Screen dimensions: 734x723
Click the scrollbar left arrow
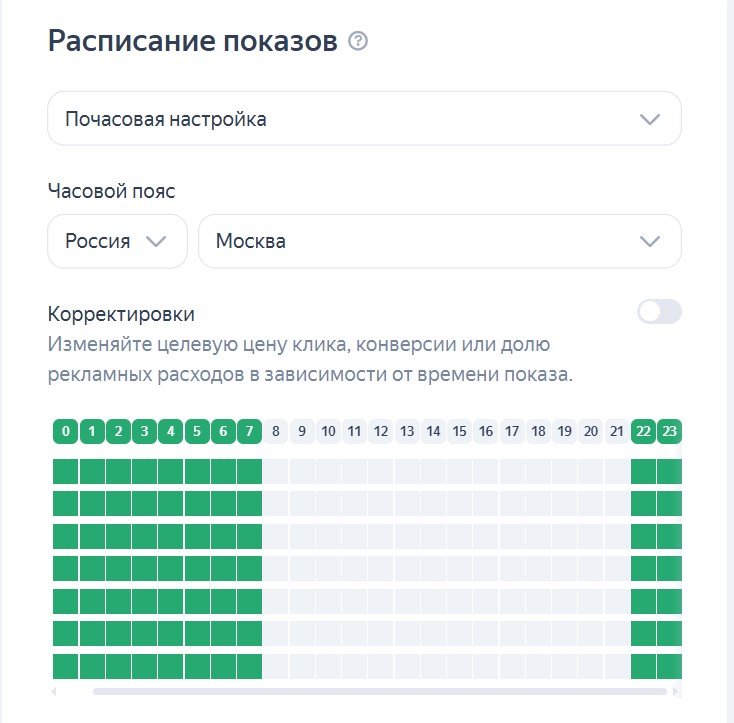[x=54, y=691]
